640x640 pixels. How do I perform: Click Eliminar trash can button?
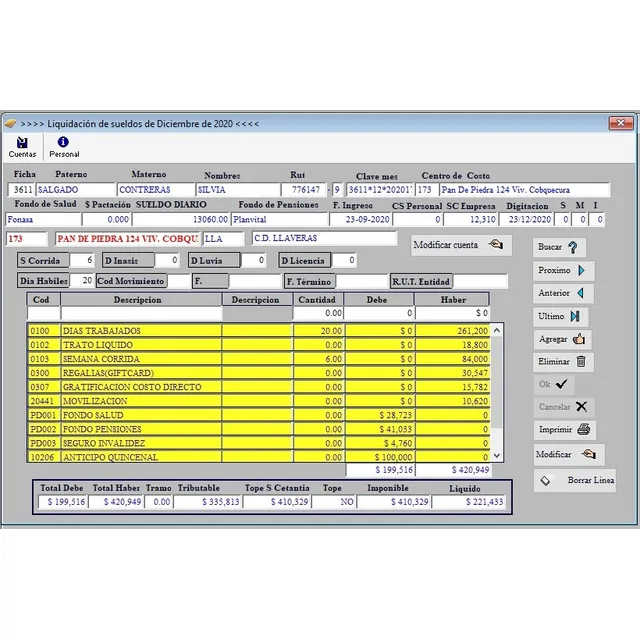click(x=563, y=362)
